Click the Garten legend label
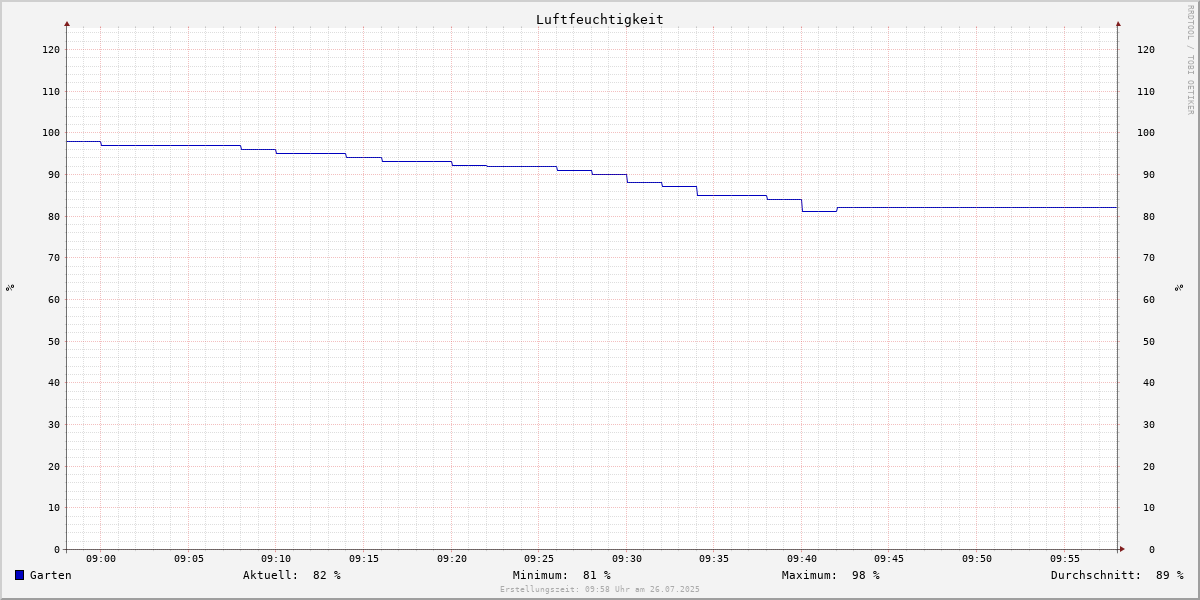The height and width of the screenshot is (600, 1200). coord(51,575)
